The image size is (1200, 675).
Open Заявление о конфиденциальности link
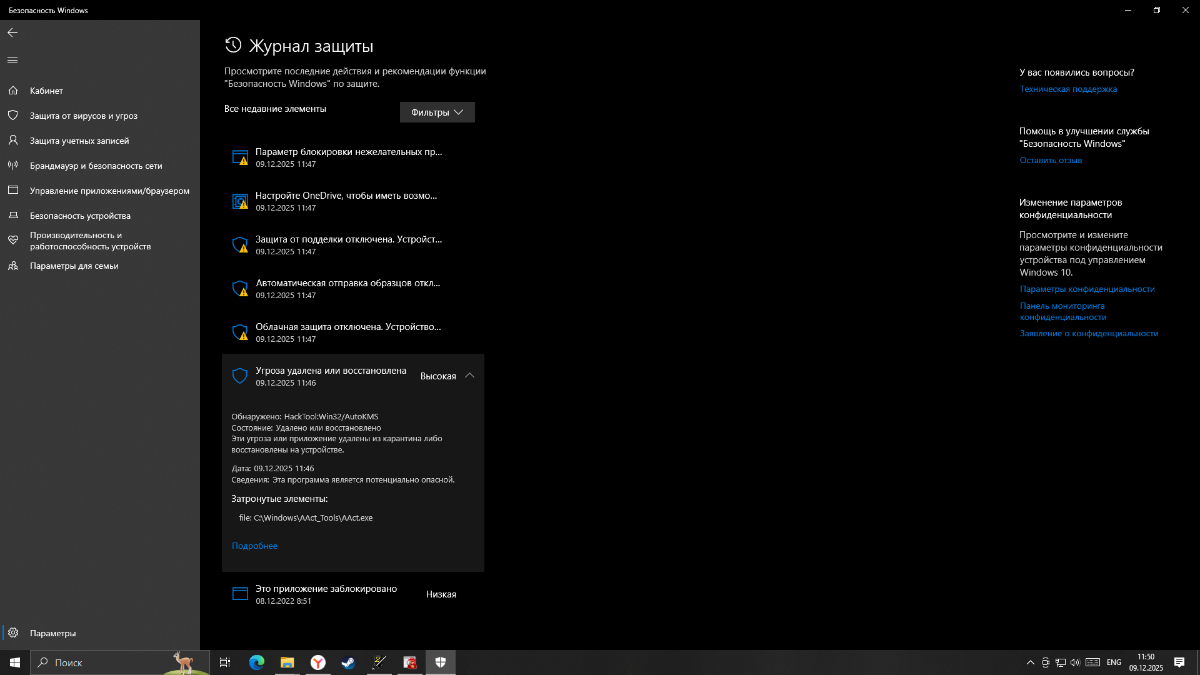pos(1089,333)
